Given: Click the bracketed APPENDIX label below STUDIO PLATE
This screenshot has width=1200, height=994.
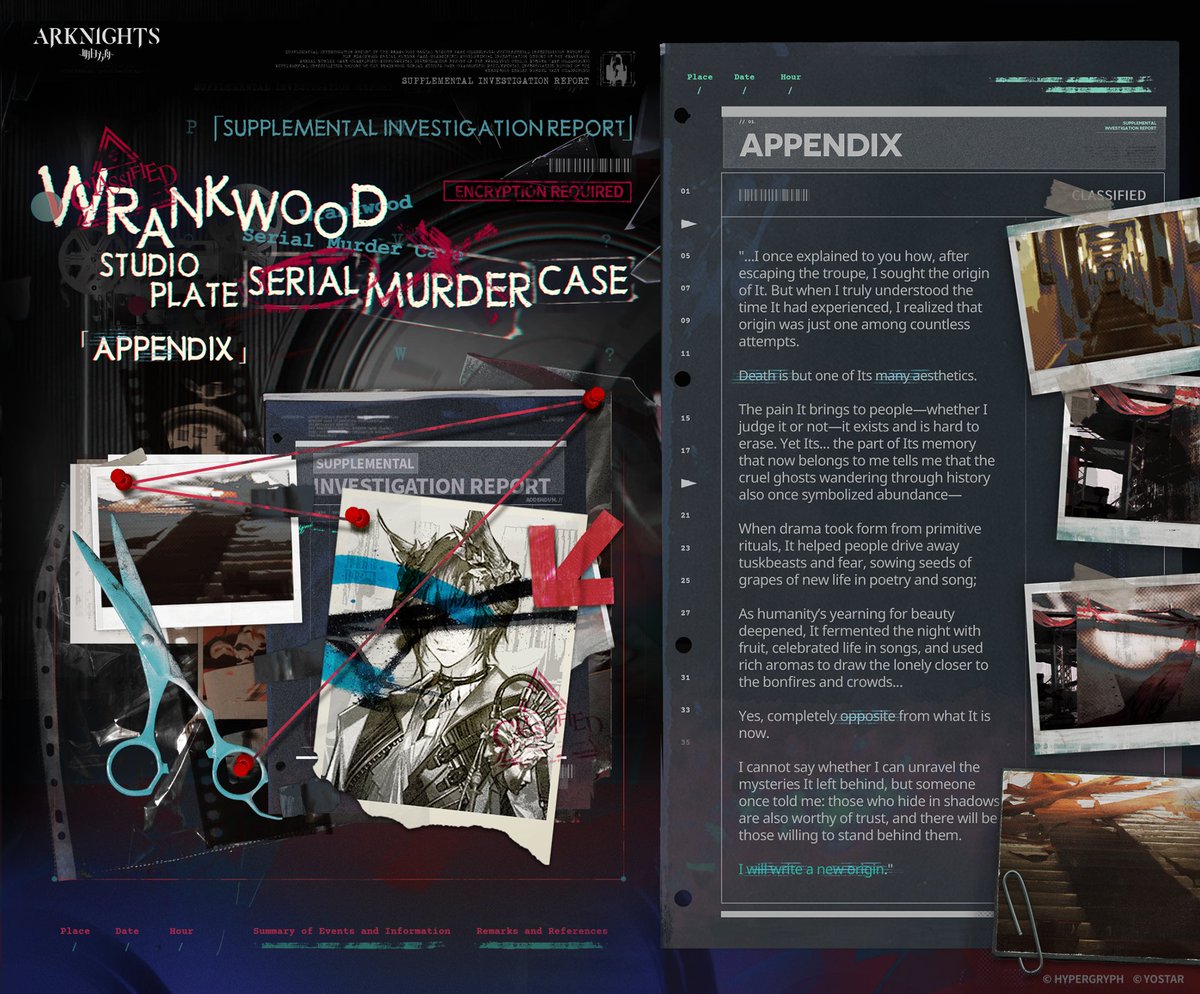Looking at the screenshot, I should 164,350.
